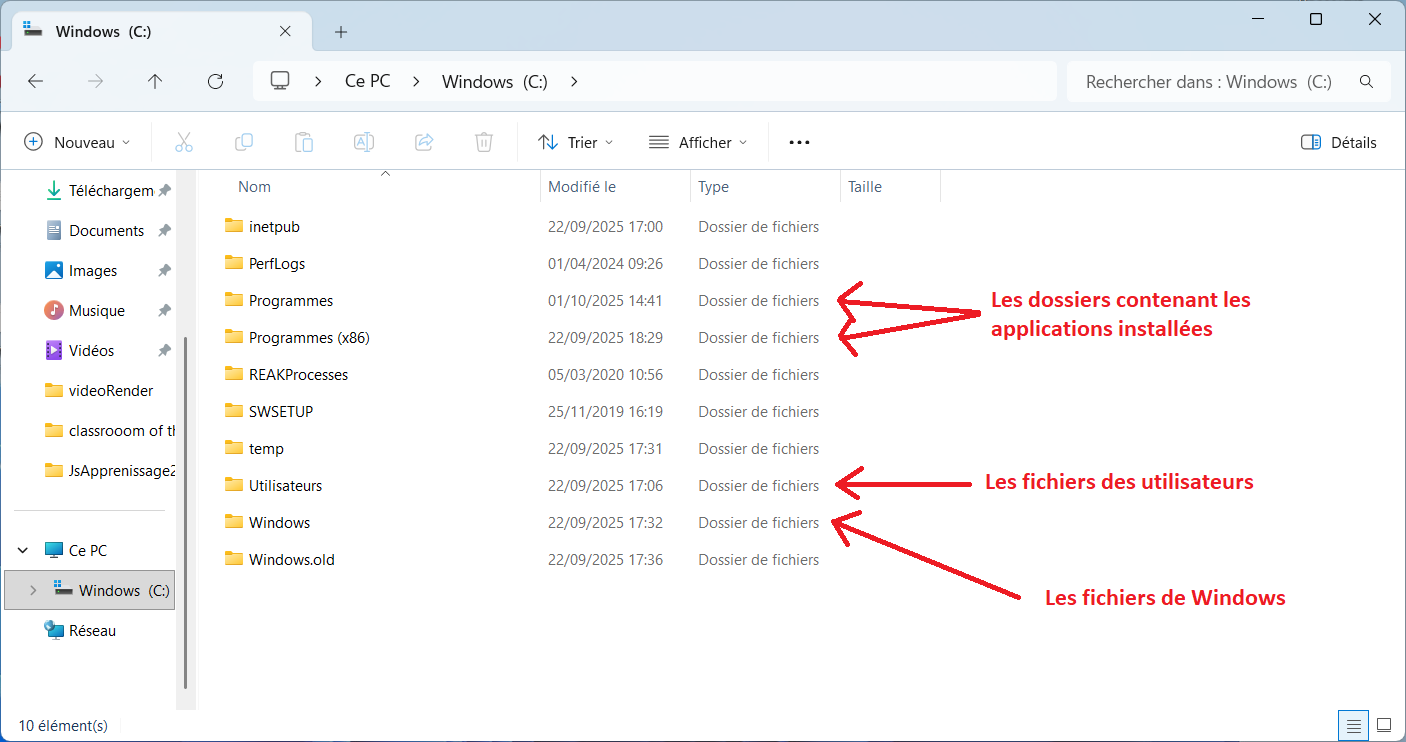1406x742 pixels.
Task: Click the Back navigation arrow
Action: pos(36,82)
